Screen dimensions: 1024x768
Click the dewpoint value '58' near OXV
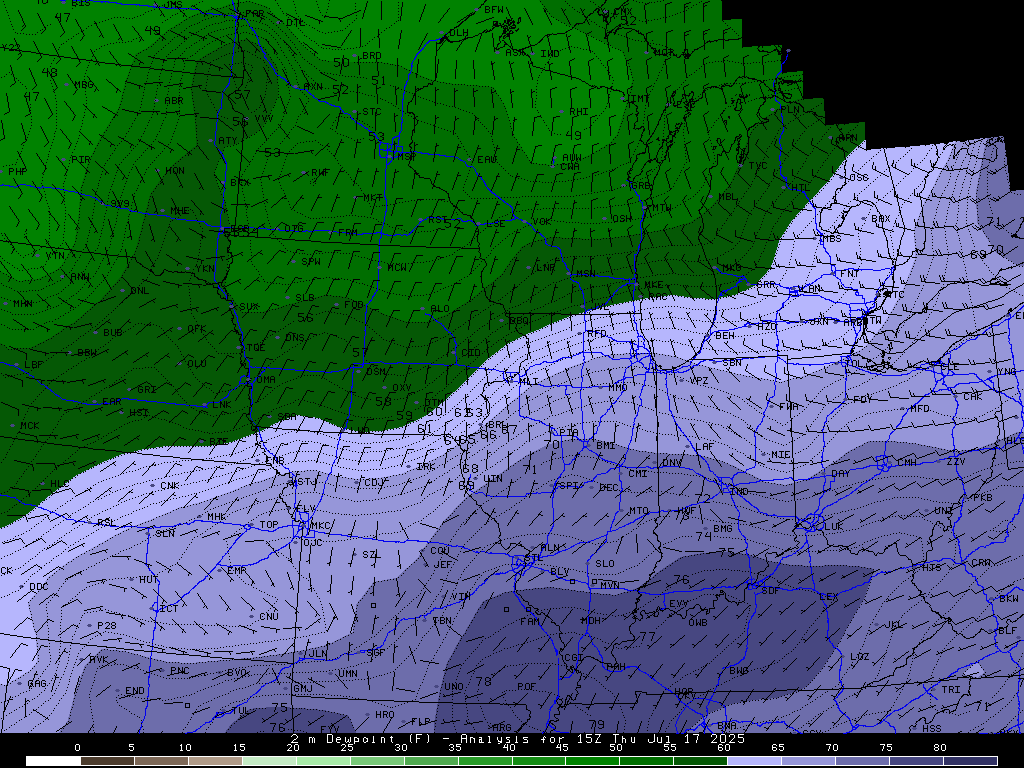pyautogui.click(x=383, y=402)
